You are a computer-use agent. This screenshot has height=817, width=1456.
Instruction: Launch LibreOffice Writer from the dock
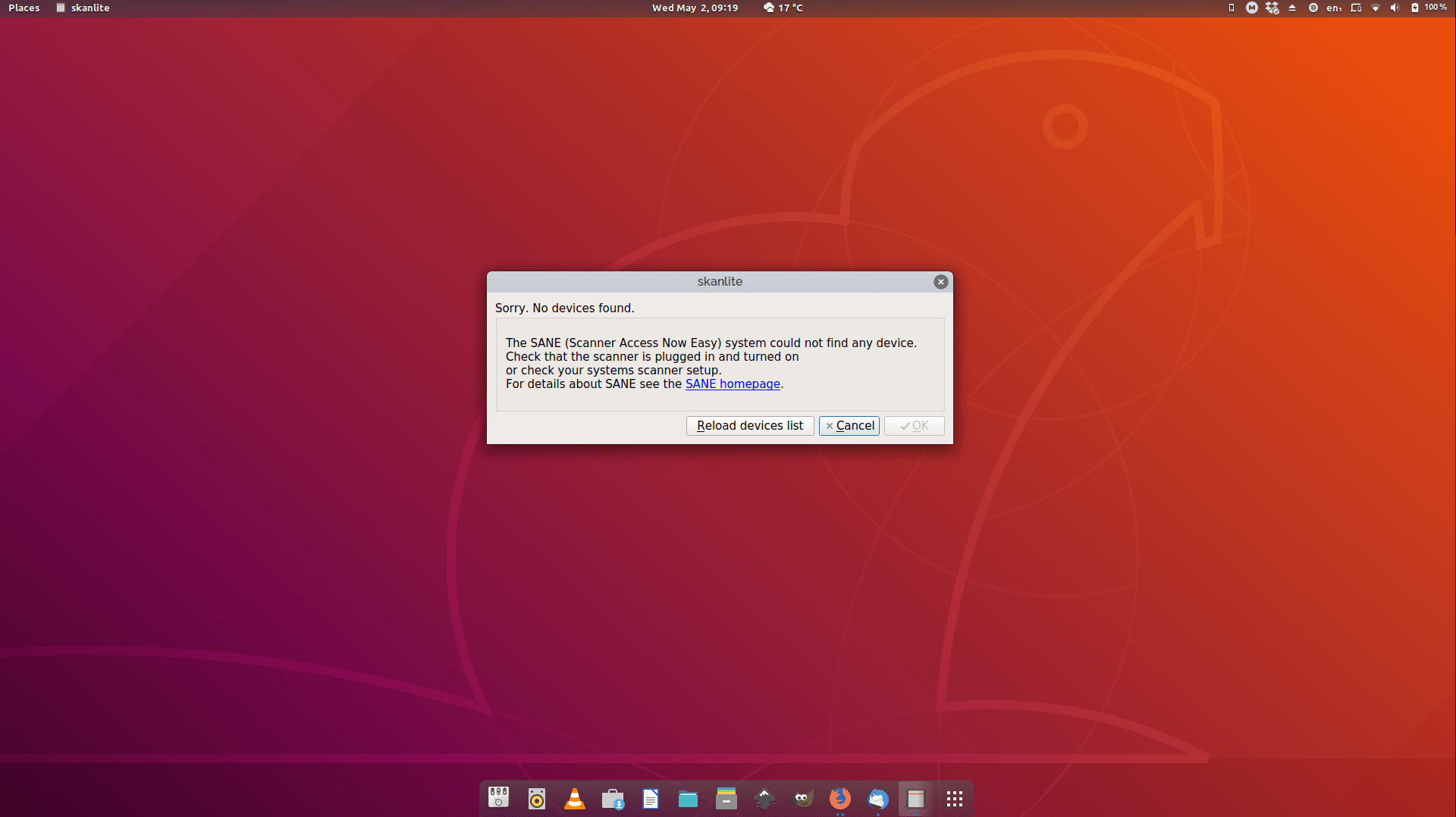[x=651, y=799]
